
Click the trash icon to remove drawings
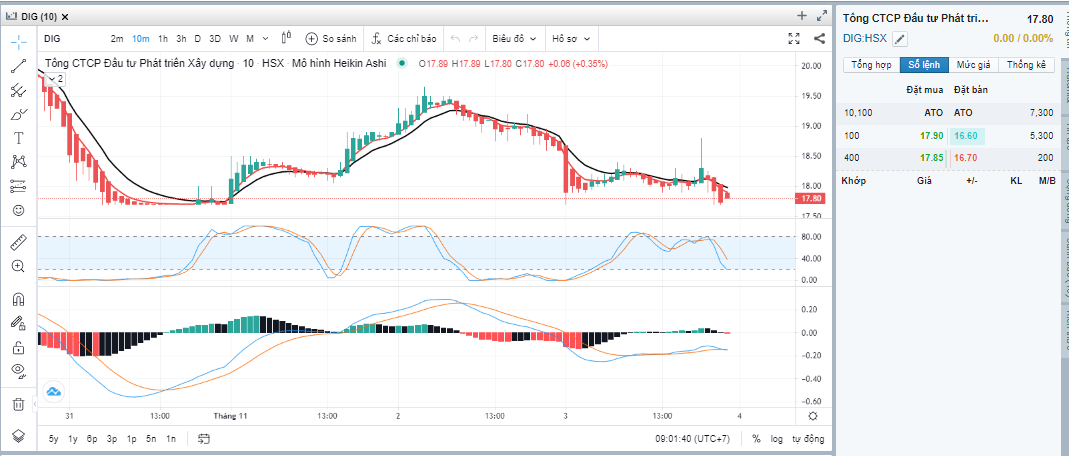point(18,404)
